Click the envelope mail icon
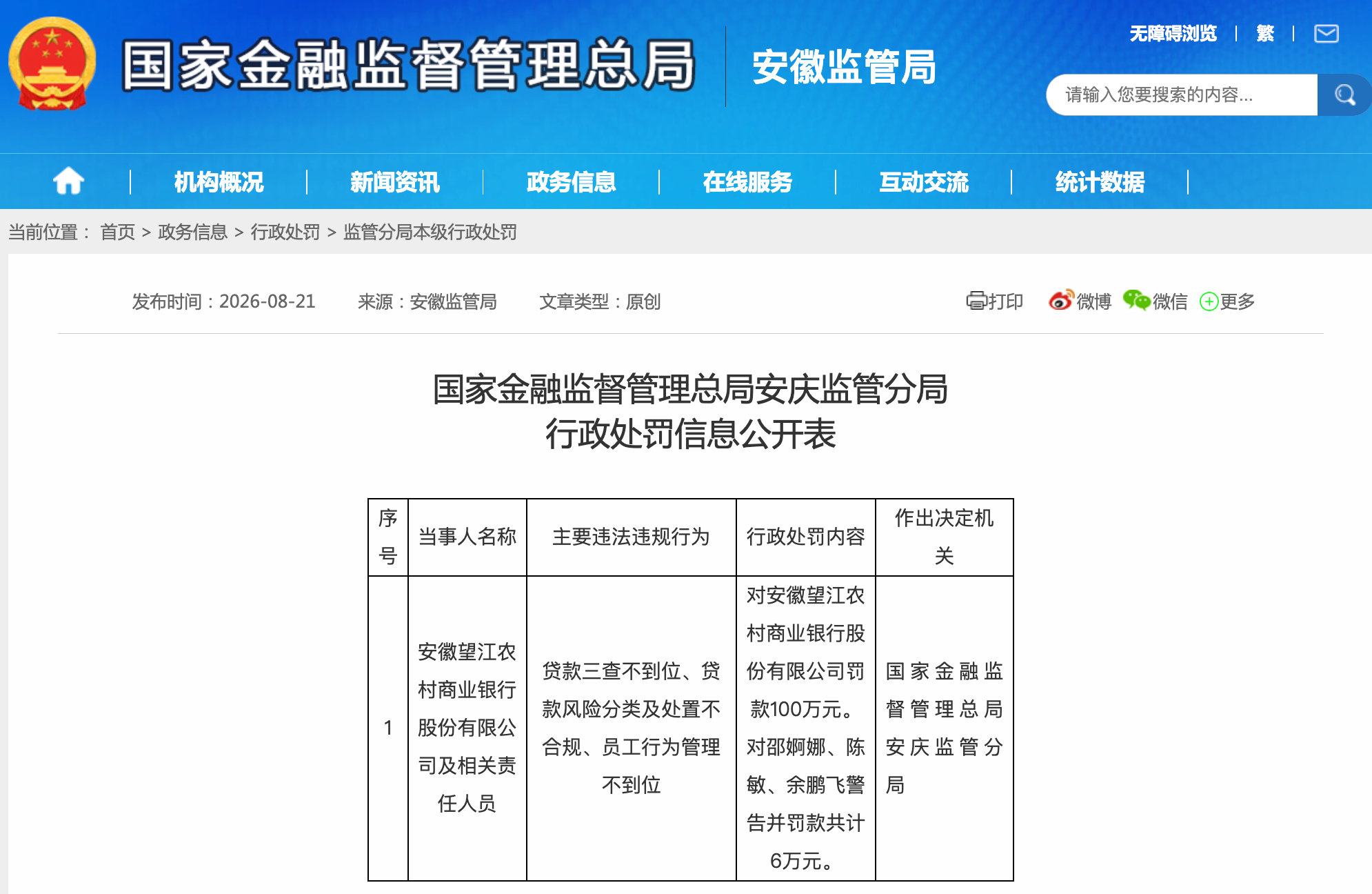 pyautogui.click(x=1326, y=33)
